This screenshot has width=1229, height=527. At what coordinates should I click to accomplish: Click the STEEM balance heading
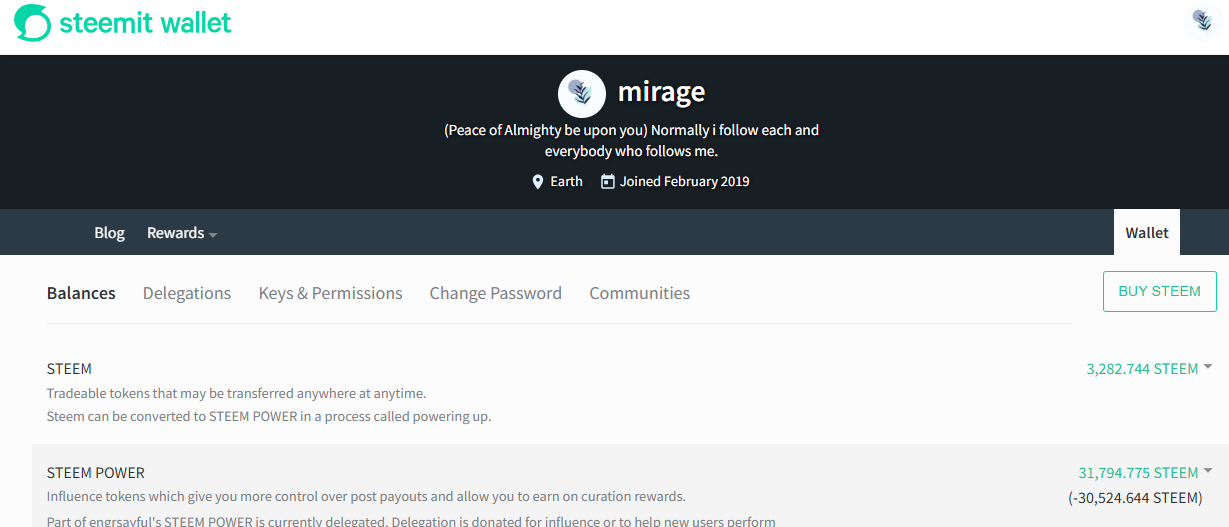(69, 369)
